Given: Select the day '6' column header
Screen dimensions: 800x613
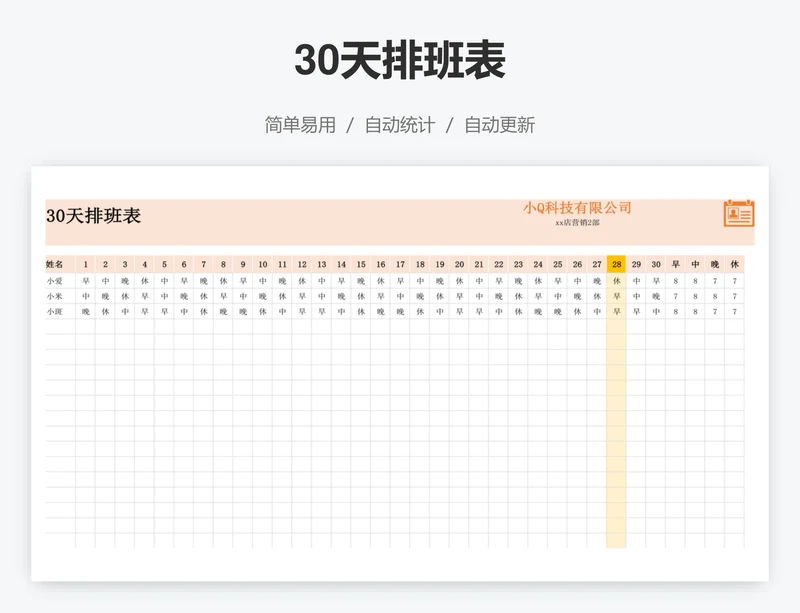Looking at the screenshot, I should 184,264.
